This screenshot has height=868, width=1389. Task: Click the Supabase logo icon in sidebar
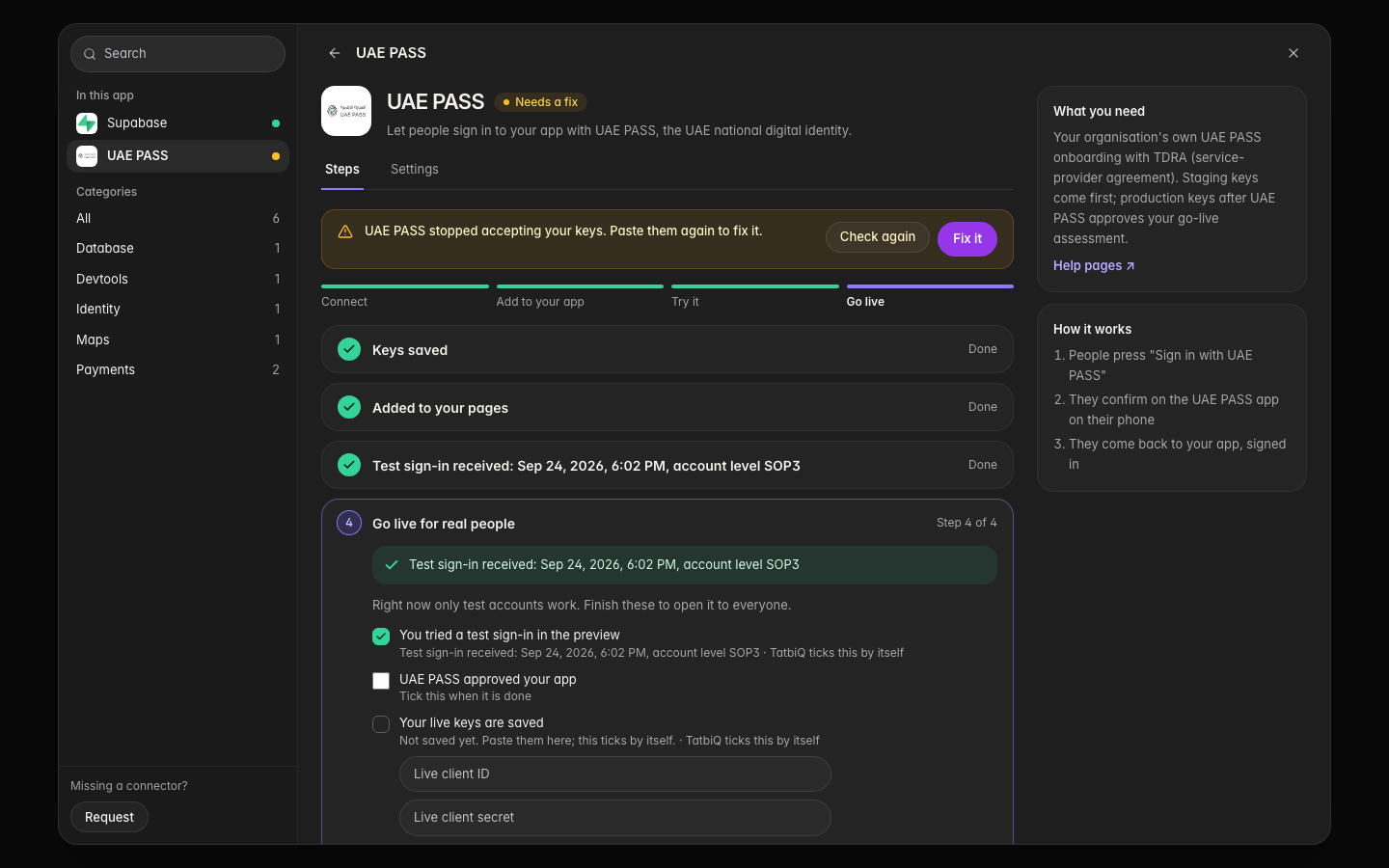(x=87, y=123)
